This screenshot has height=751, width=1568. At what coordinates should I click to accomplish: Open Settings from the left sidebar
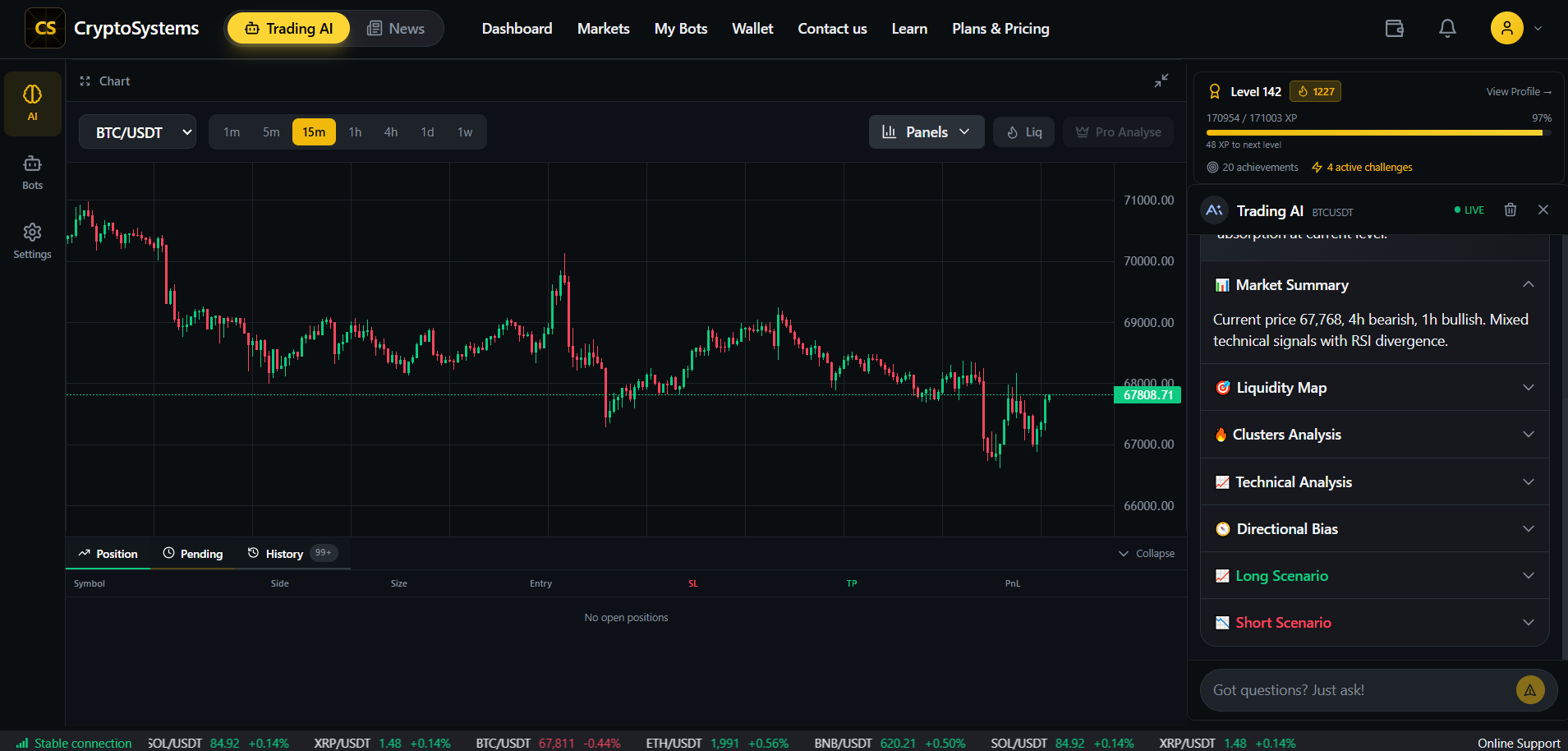(32, 240)
